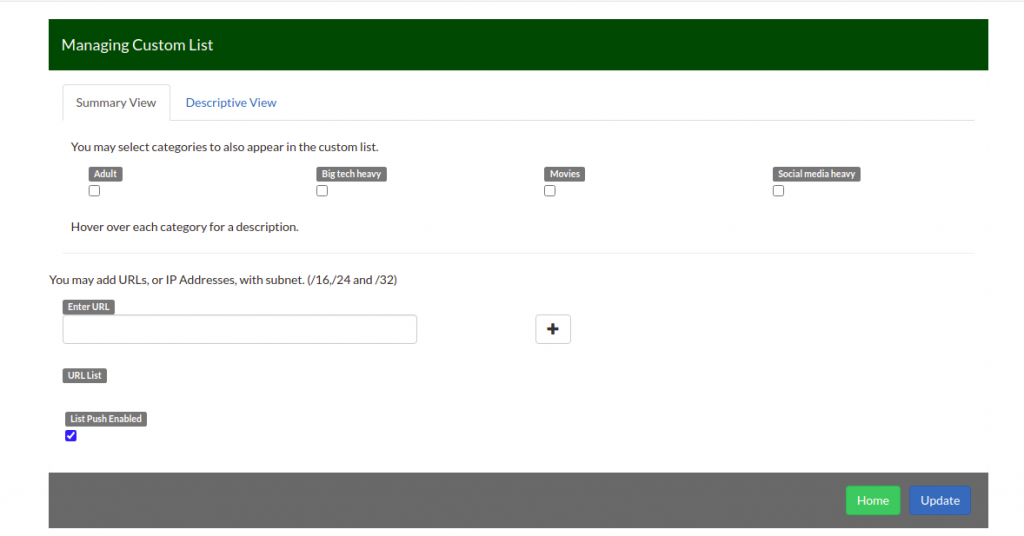
Task: Select the Summary View tab
Action: [x=116, y=102]
